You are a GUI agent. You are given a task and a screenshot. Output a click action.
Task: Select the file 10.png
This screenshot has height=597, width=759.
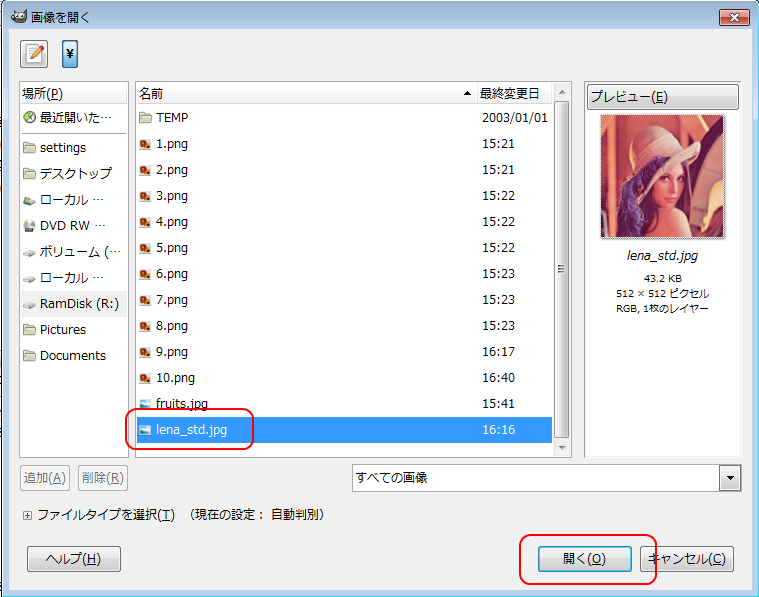344,378
